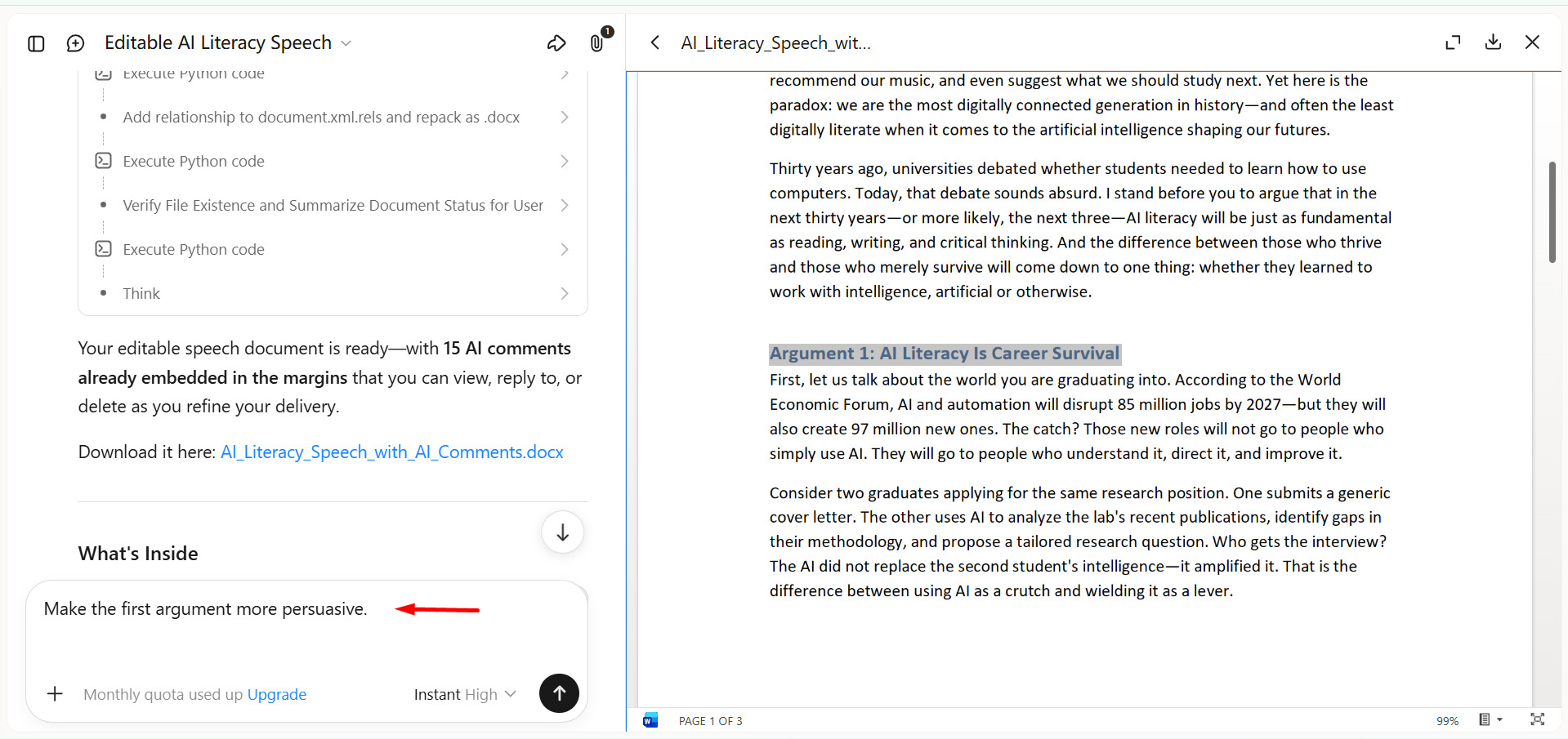1568x739 pixels.
Task: Click the terminal icon of the last Execute Python code step
Action: [103, 249]
